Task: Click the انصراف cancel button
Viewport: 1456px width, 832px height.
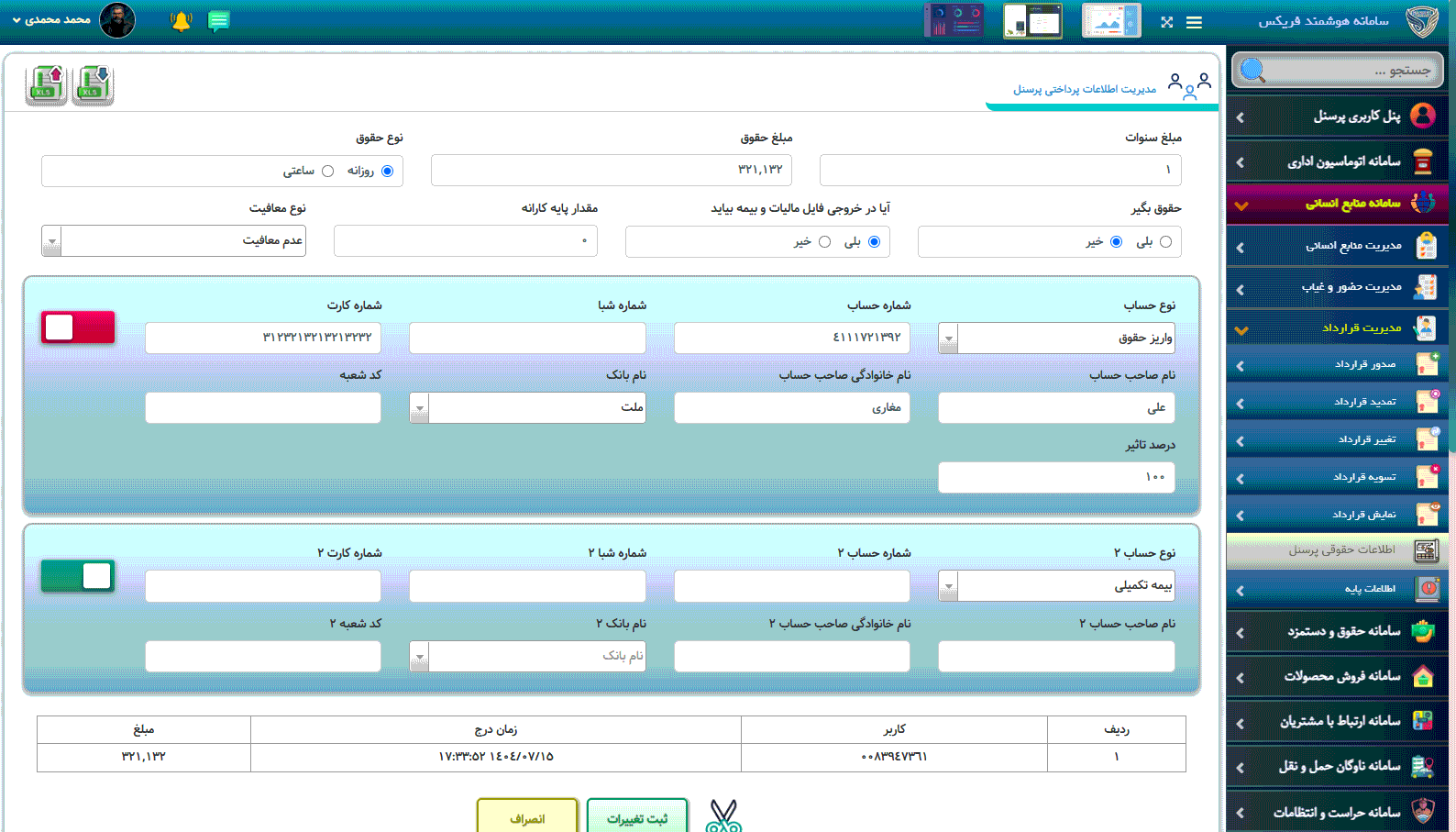Action: click(x=527, y=818)
